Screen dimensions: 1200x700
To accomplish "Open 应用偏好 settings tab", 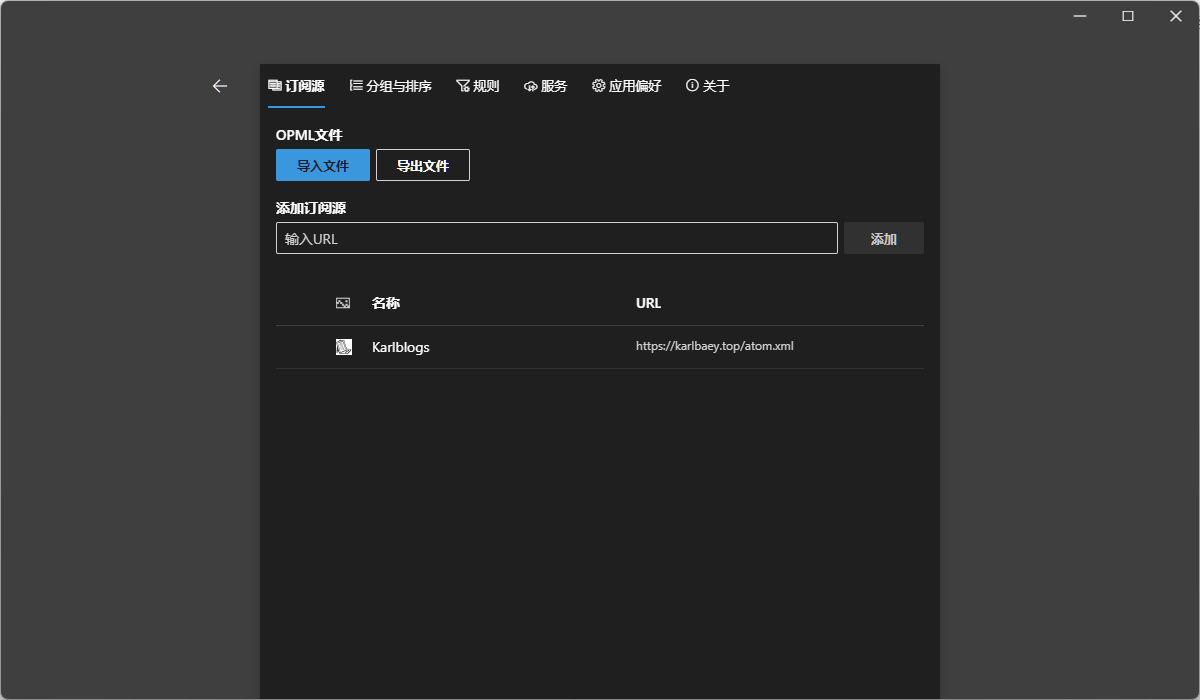I will click(626, 86).
